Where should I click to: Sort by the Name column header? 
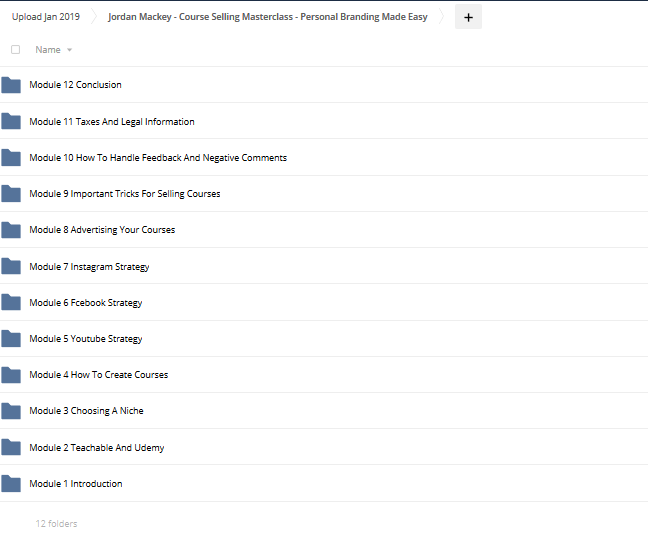click(48, 50)
